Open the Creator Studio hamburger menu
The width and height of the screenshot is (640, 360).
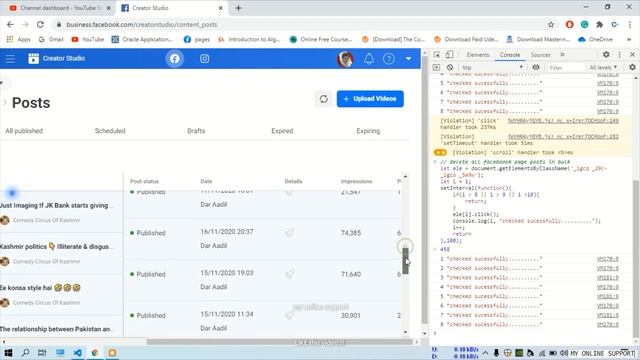(x=10, y=59)
